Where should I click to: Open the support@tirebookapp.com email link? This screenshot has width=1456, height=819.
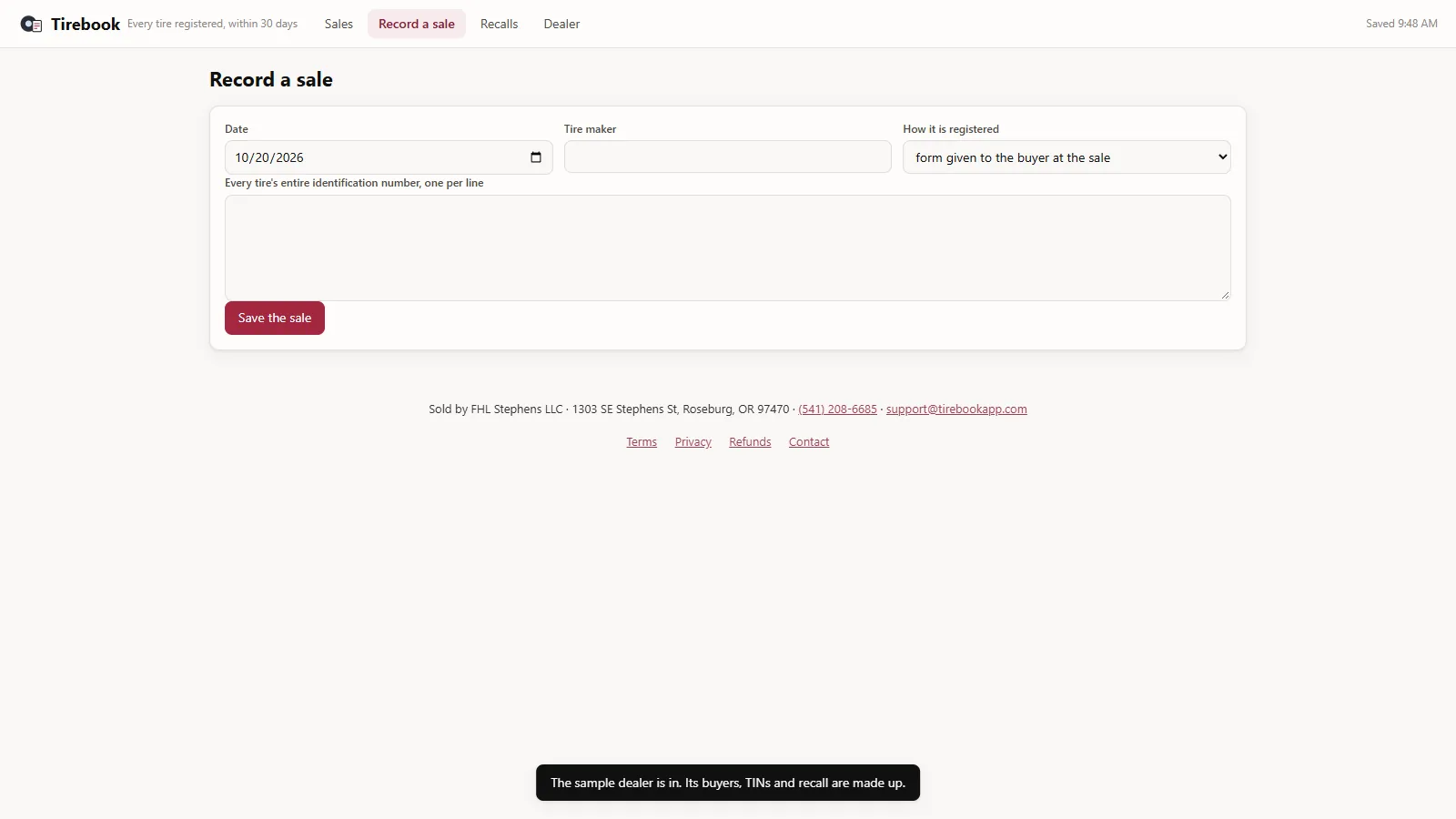[956, 409]
